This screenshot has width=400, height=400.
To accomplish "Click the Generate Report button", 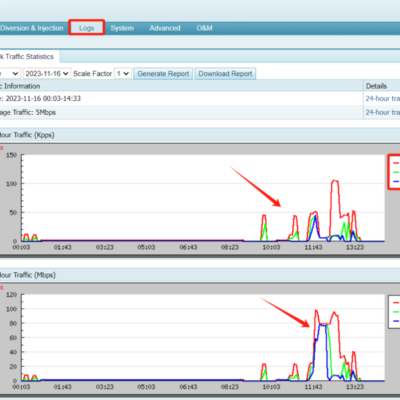I will pyautogui.click(x=163, y=74).
